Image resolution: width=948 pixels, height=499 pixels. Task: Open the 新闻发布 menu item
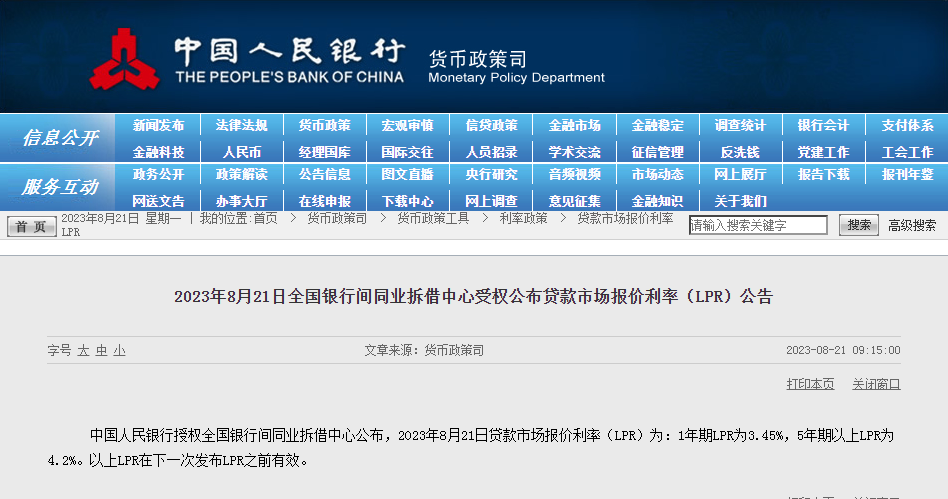click(x=158, y=125)
